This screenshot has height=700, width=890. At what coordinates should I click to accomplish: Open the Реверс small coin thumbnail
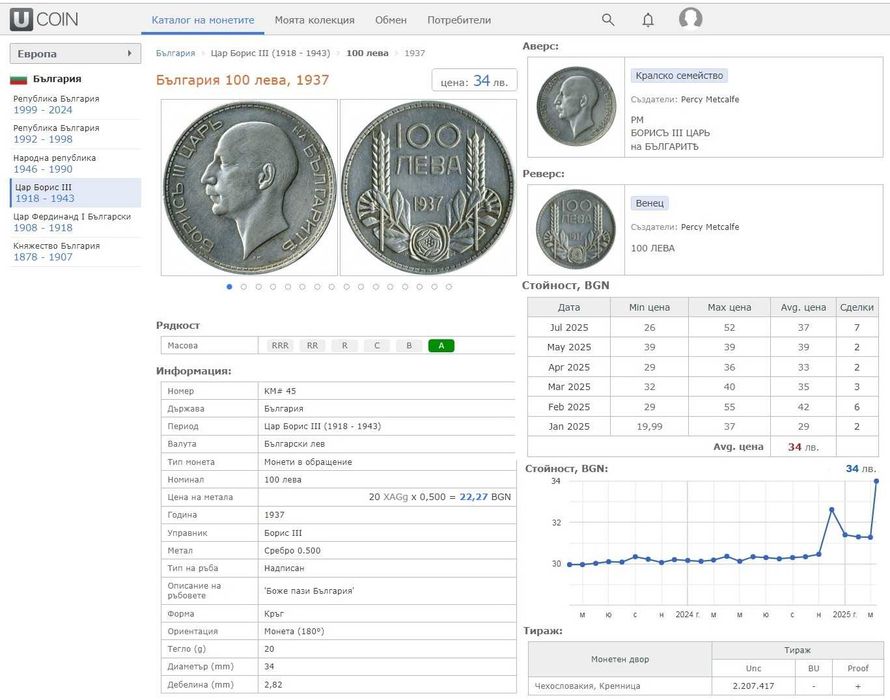coord(576,229)
